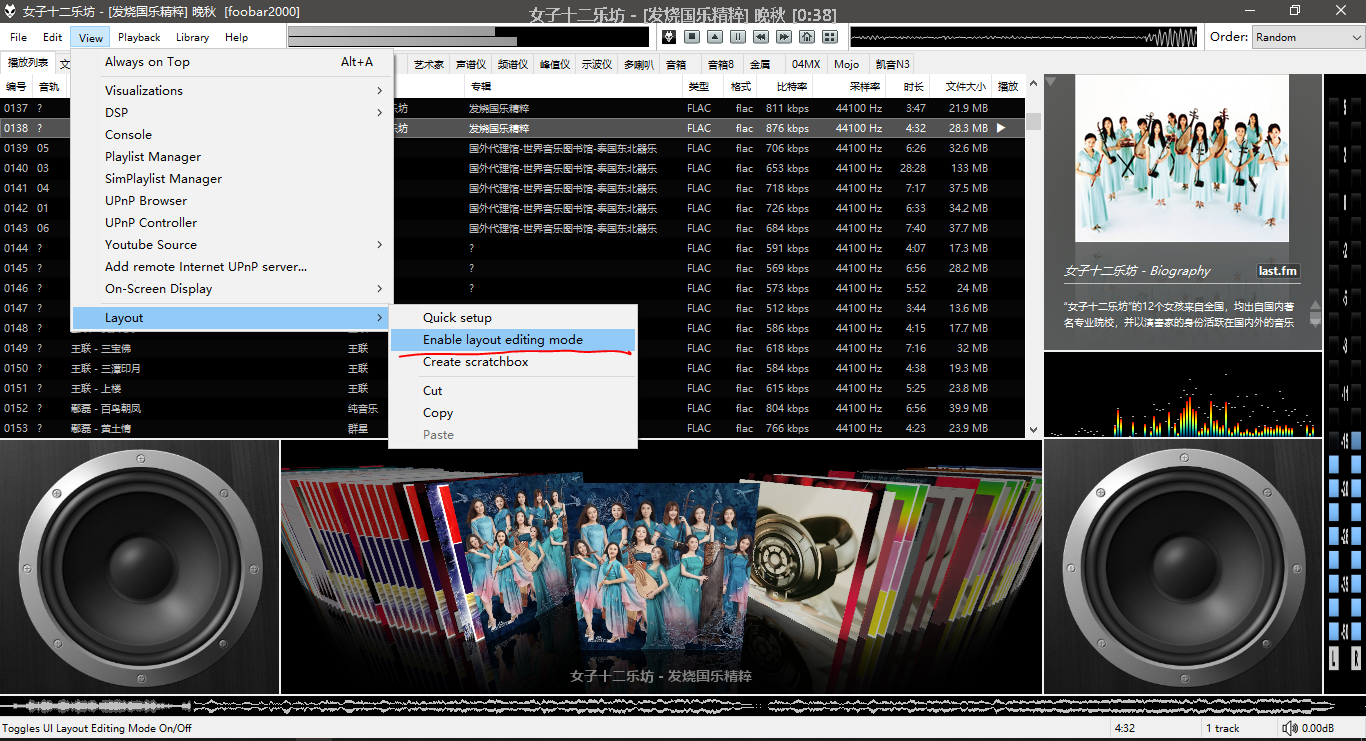Switch to the 峰值仪 tab
Image resolution: width=1366 pixels, height=741 pixels.
click(x=555, y=64)
